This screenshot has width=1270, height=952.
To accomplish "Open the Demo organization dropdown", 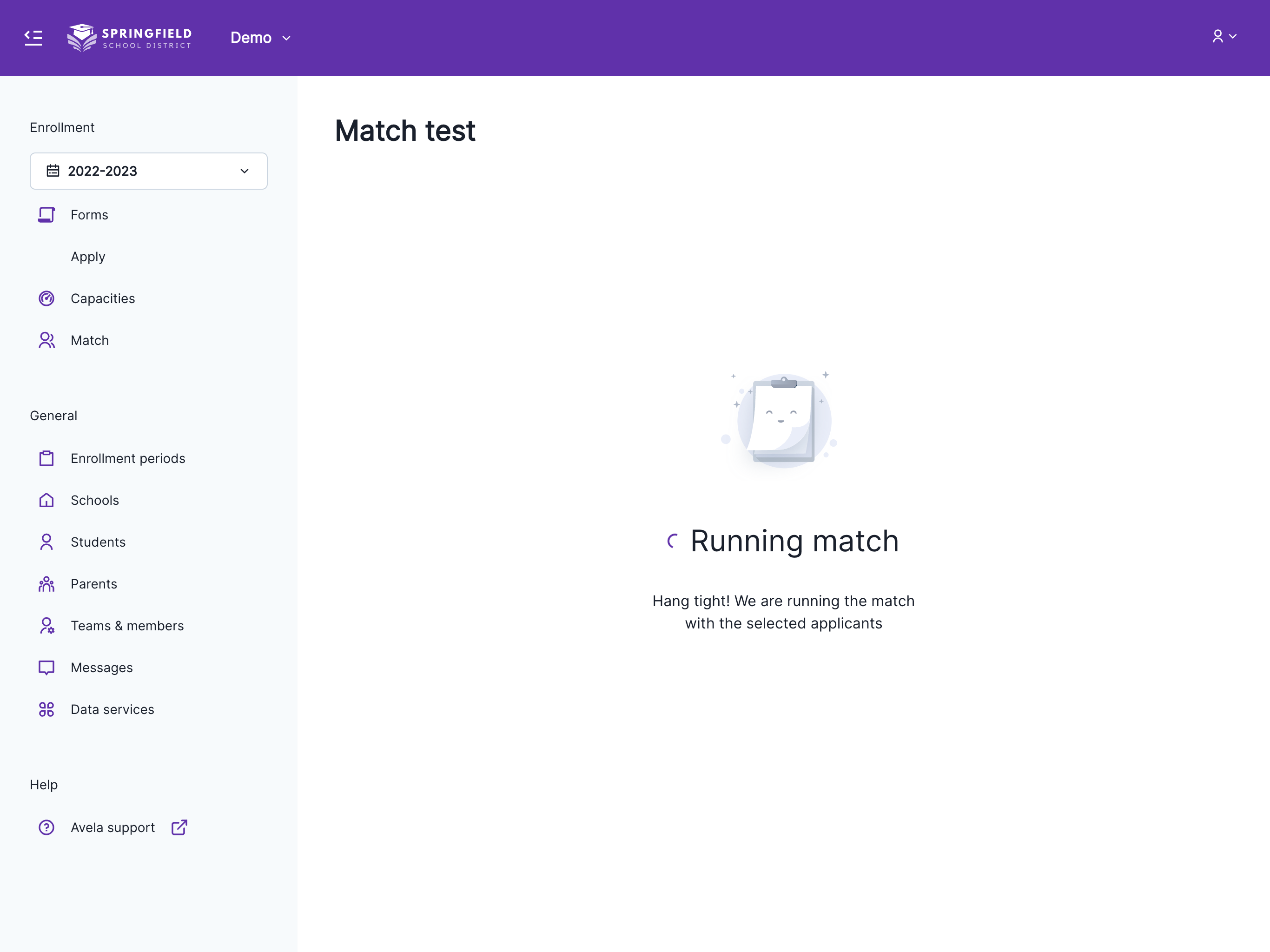I will point(261,38).
